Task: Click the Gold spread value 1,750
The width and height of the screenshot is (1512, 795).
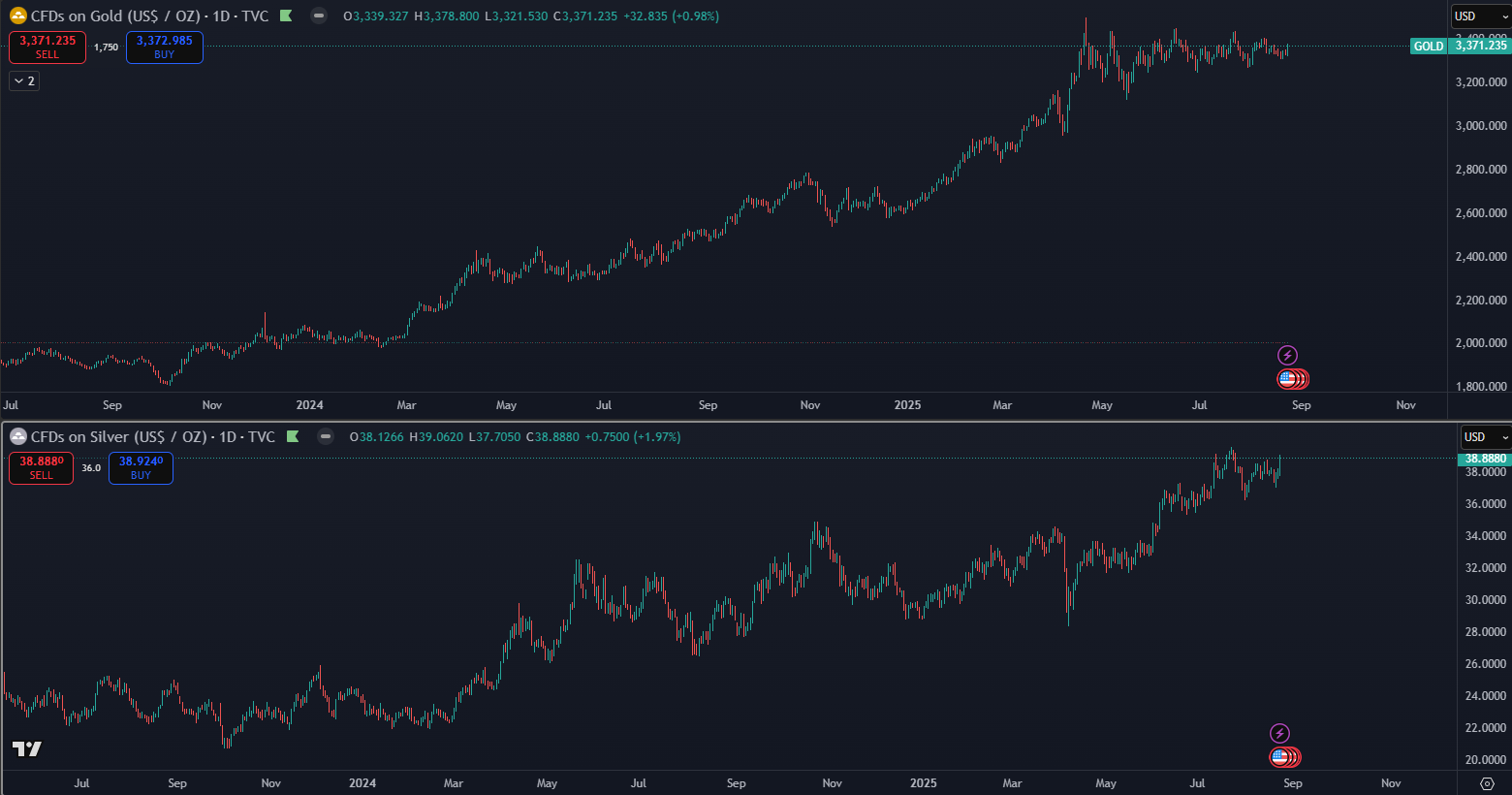Action: click(106, 48)
